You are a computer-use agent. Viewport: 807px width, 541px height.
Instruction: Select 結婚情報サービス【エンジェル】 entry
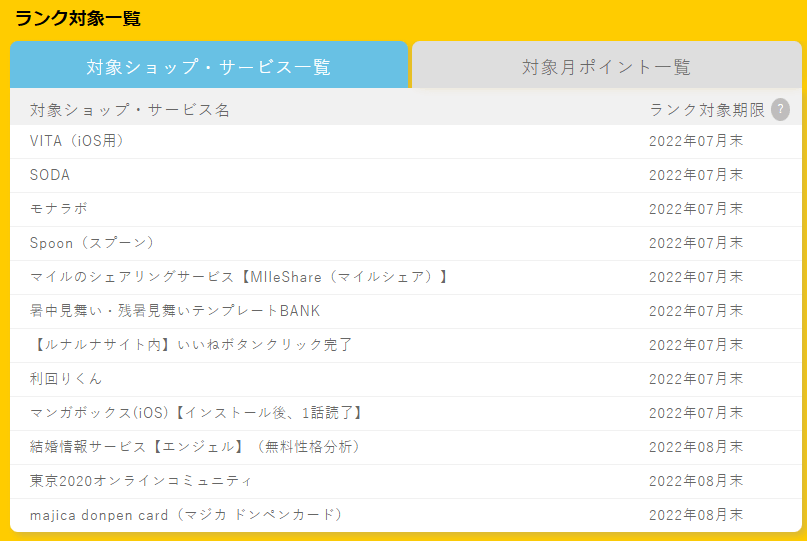(x=196, y=447)
